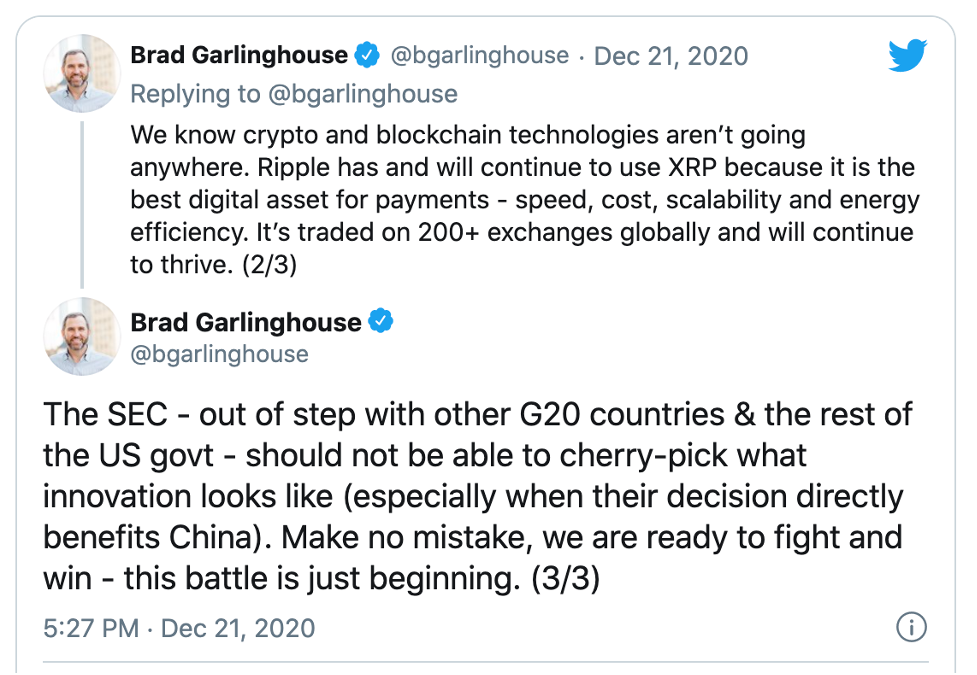977x675 pixels.
Task: Click the text 'this battle is just beginning. (3/3)'
Action: (x=361, y=578)
